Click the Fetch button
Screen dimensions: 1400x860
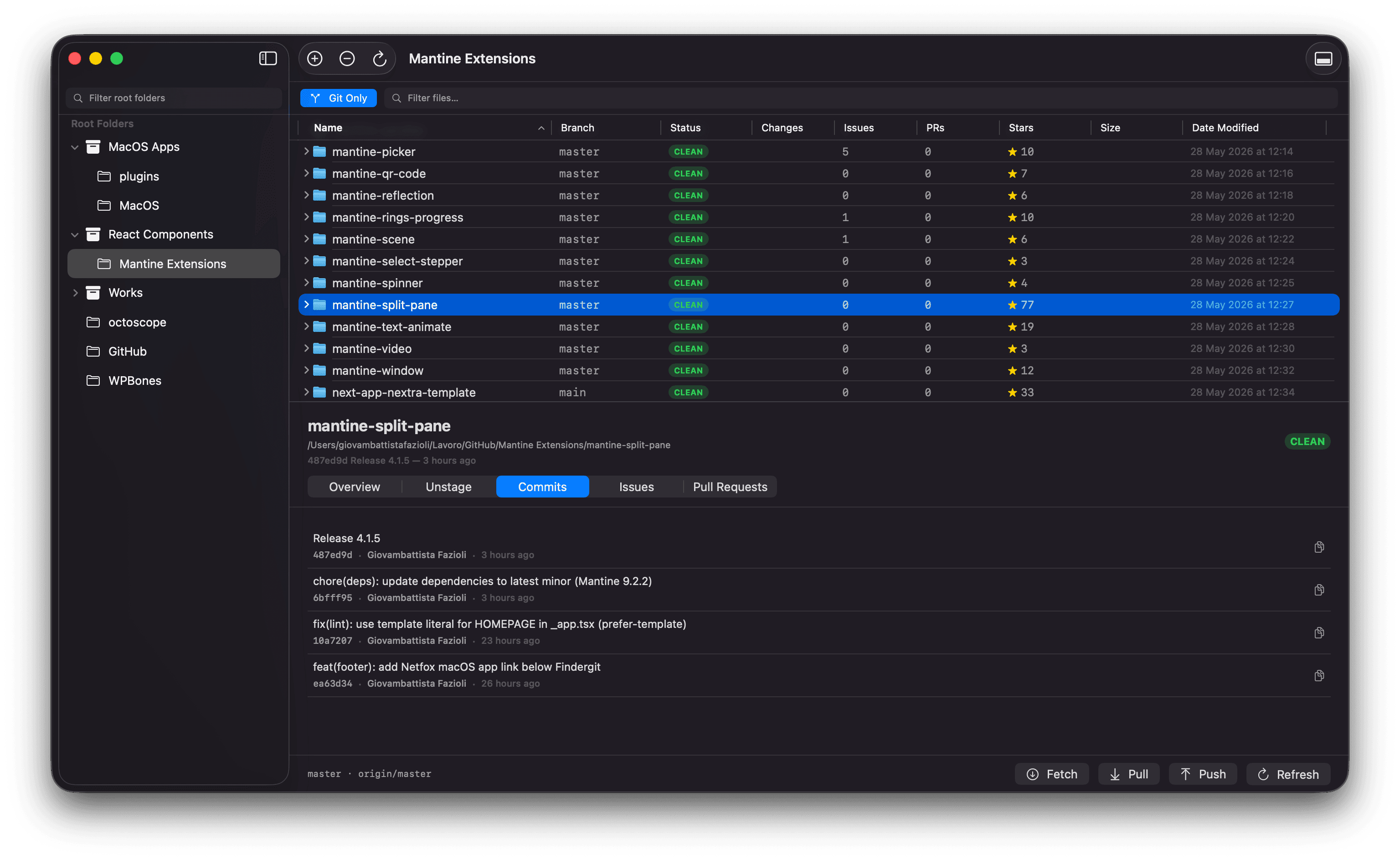pos(1051,774)
